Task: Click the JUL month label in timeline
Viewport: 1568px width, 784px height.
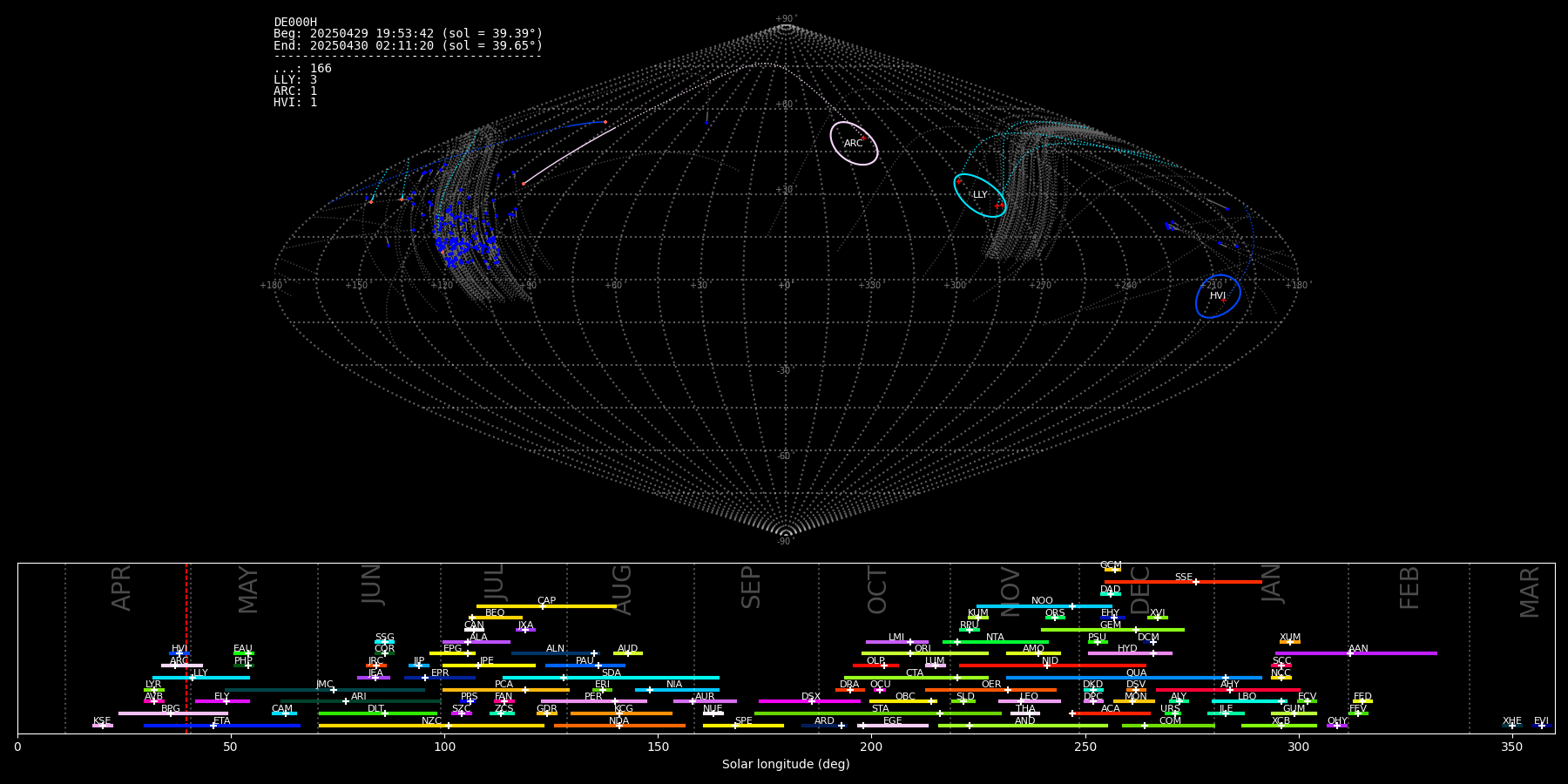Action: (494, 583)
